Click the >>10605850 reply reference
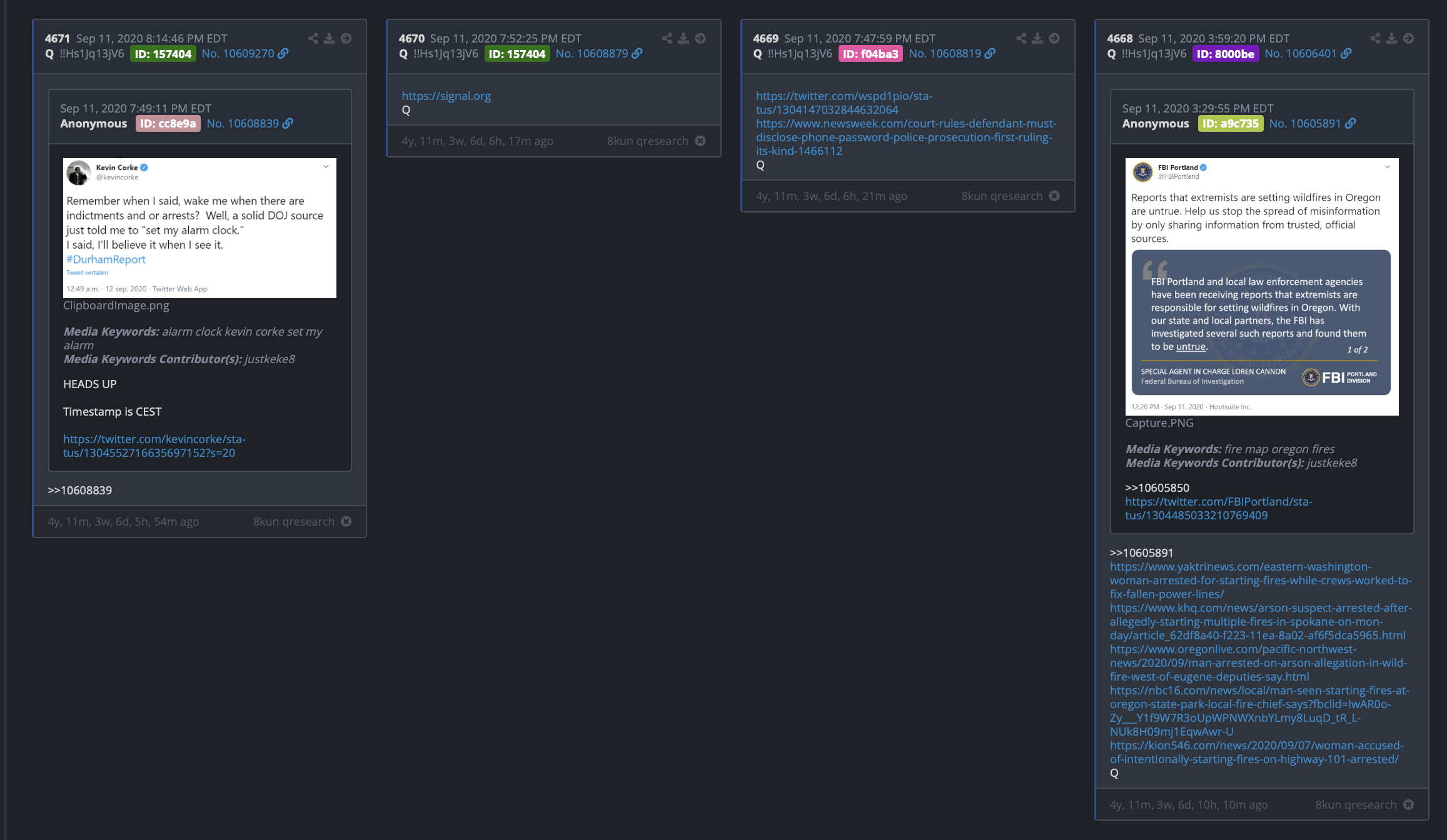The image size is (1447, 840). 1157,487
